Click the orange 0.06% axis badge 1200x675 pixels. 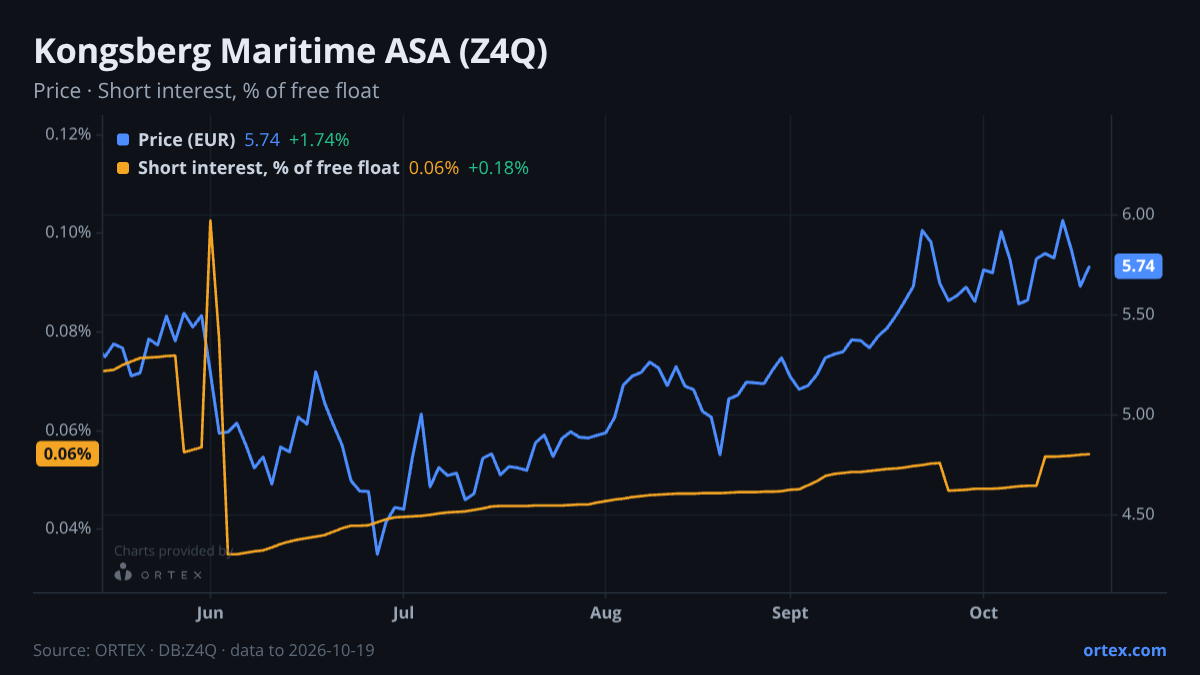pyautogui.click(x=69, y=454)
